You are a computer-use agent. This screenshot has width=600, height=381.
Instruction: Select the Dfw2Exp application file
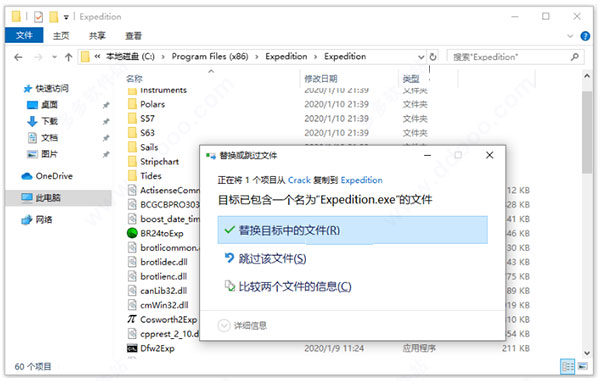(x=157, y=348)
